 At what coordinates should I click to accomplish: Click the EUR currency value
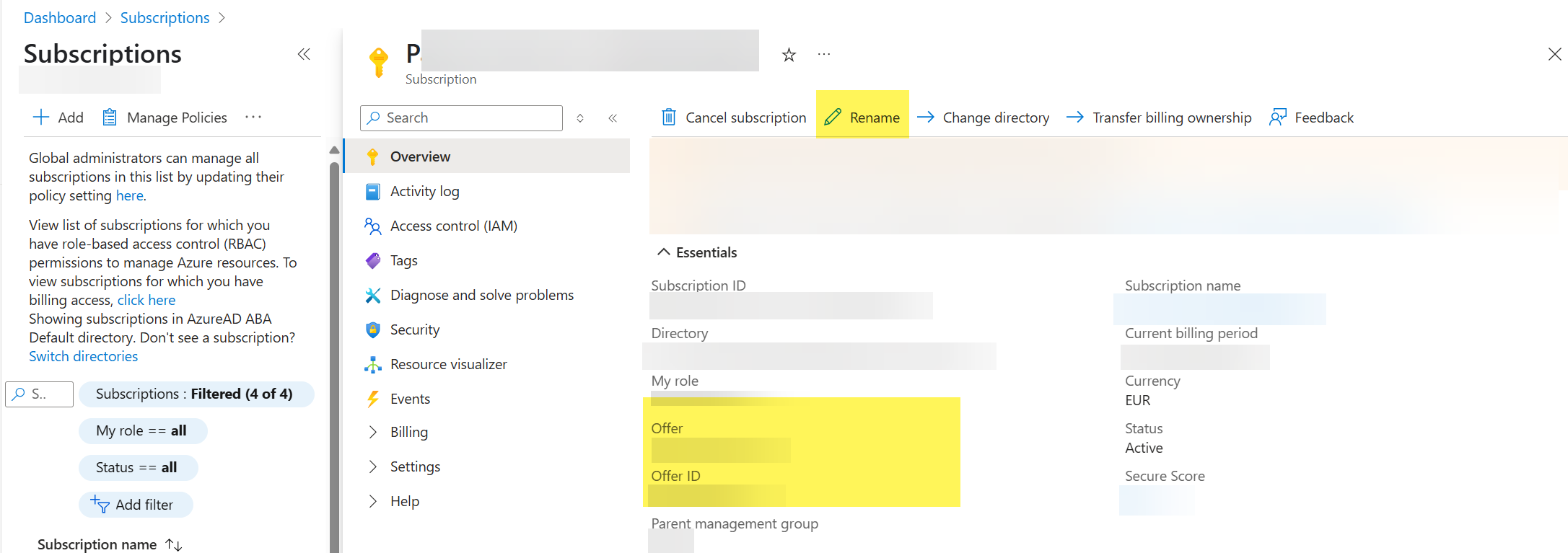coord(1138,400)
